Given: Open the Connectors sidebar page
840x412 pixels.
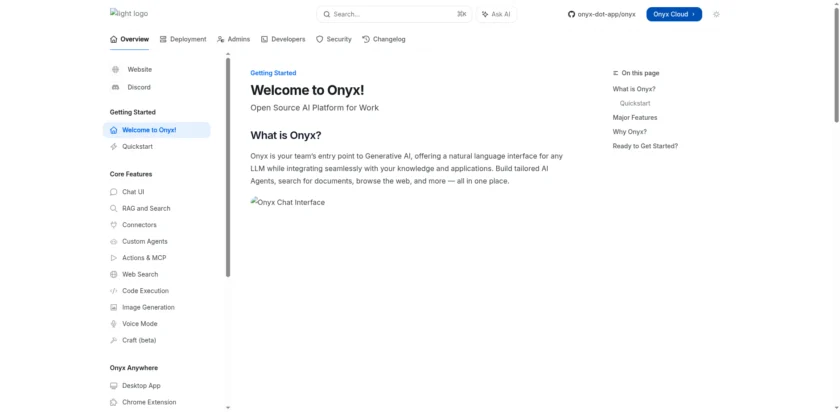Looking at the screenshot, I should click(156, 225).
